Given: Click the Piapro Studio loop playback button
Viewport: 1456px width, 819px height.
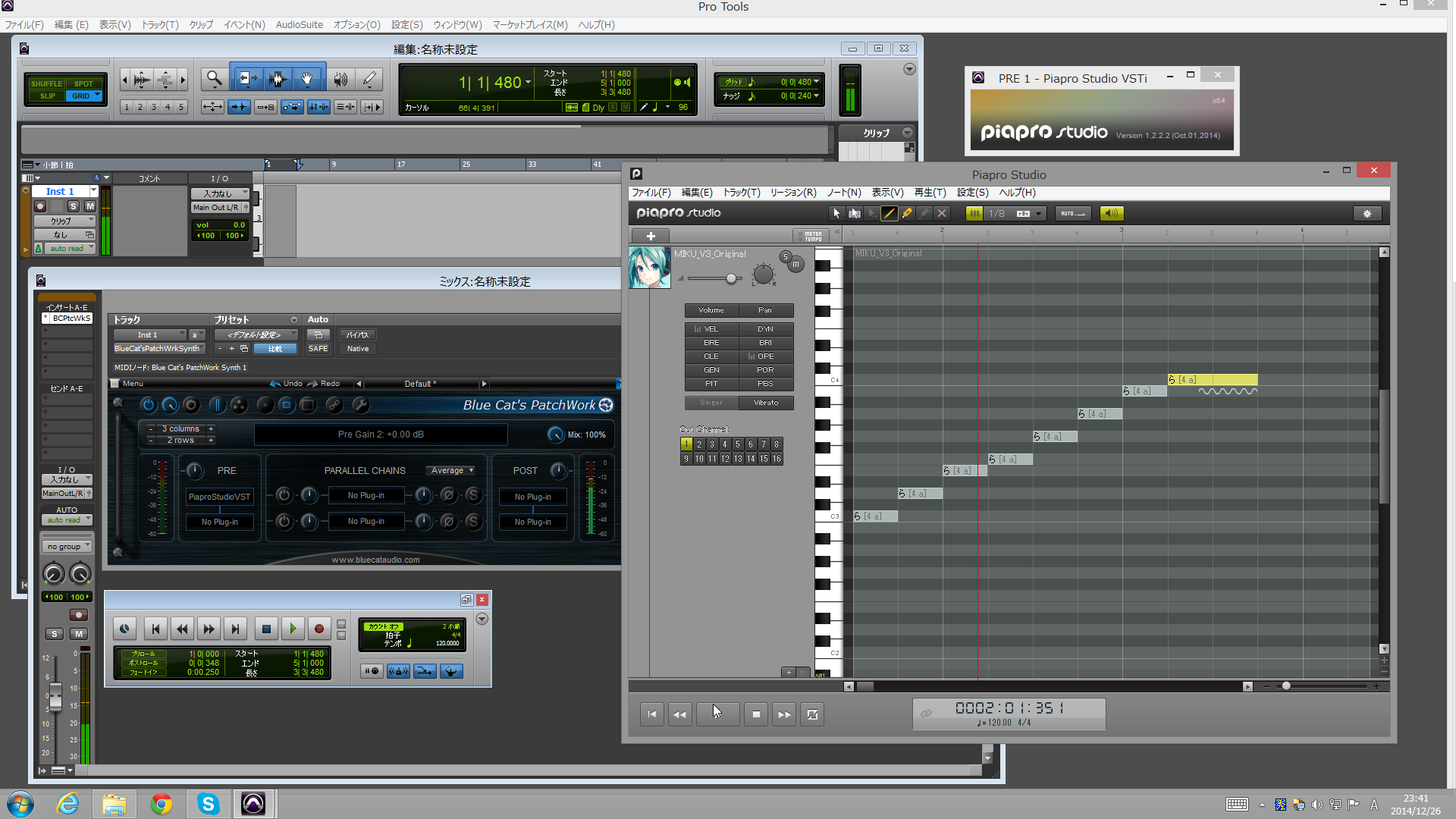Looking at the screenshot, I should (812, 714).
